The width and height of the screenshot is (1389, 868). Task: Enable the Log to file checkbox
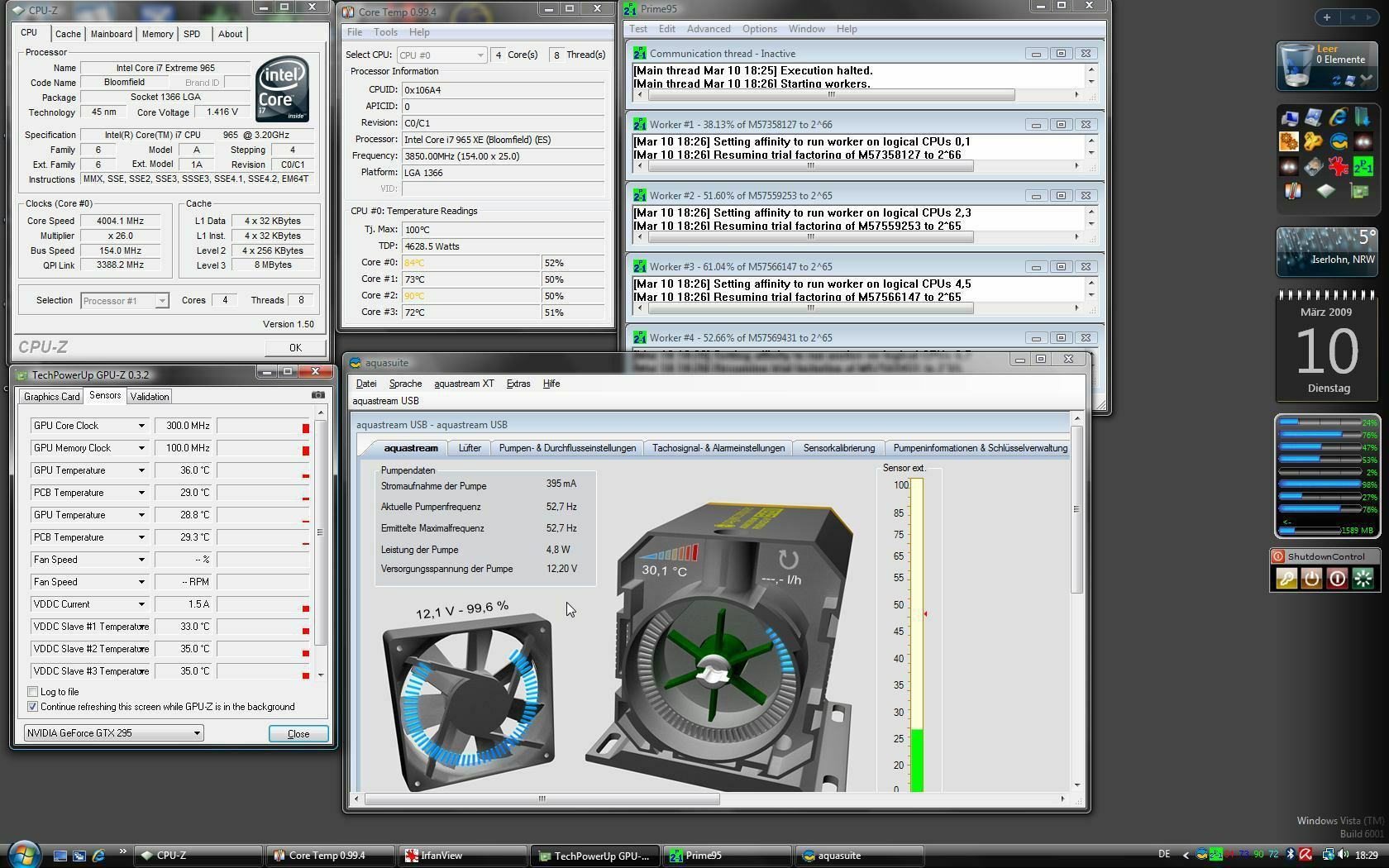click(33, 692)
